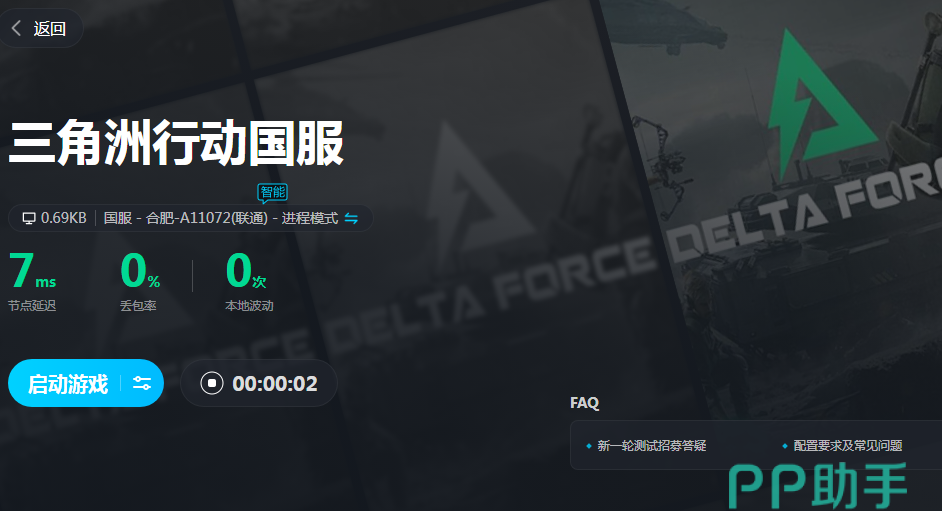
Task: Go back via the 返回 label
Action: (49, 28)
